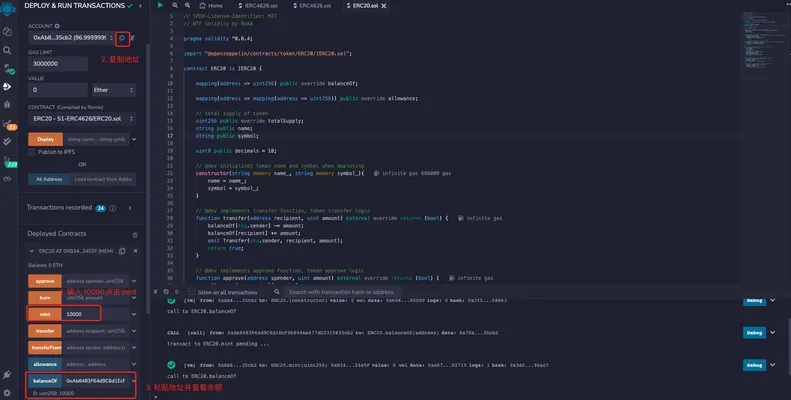791x400 pixels.
Task: Click the mint function button
Action: click(x=45, y=314)
